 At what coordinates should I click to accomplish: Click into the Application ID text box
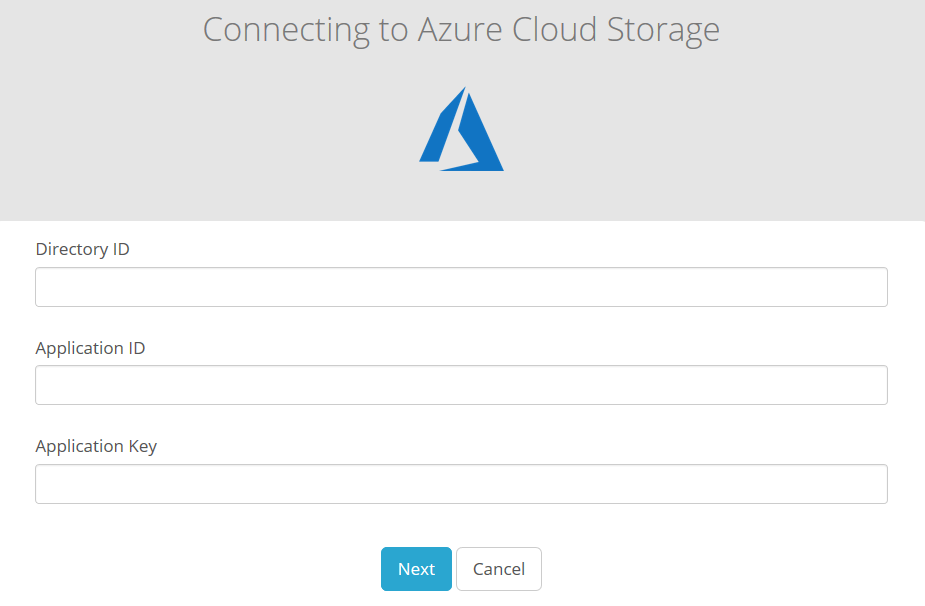coord(461,385)
